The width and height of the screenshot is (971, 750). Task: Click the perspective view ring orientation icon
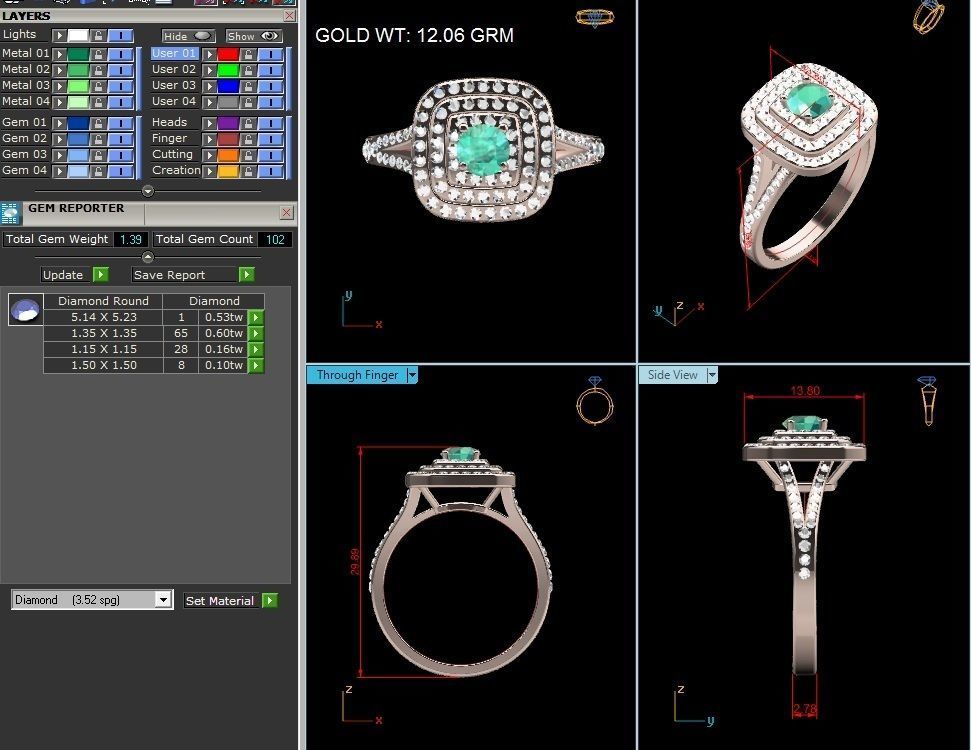pyautogui.click(x=928, y=16)
